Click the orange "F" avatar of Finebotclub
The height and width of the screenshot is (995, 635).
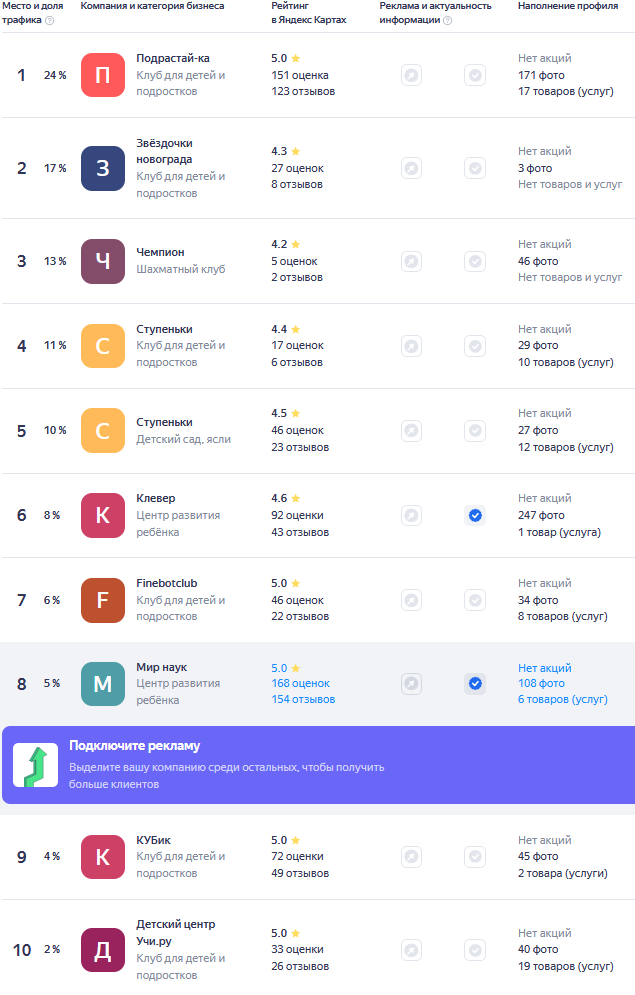(103, 600)
